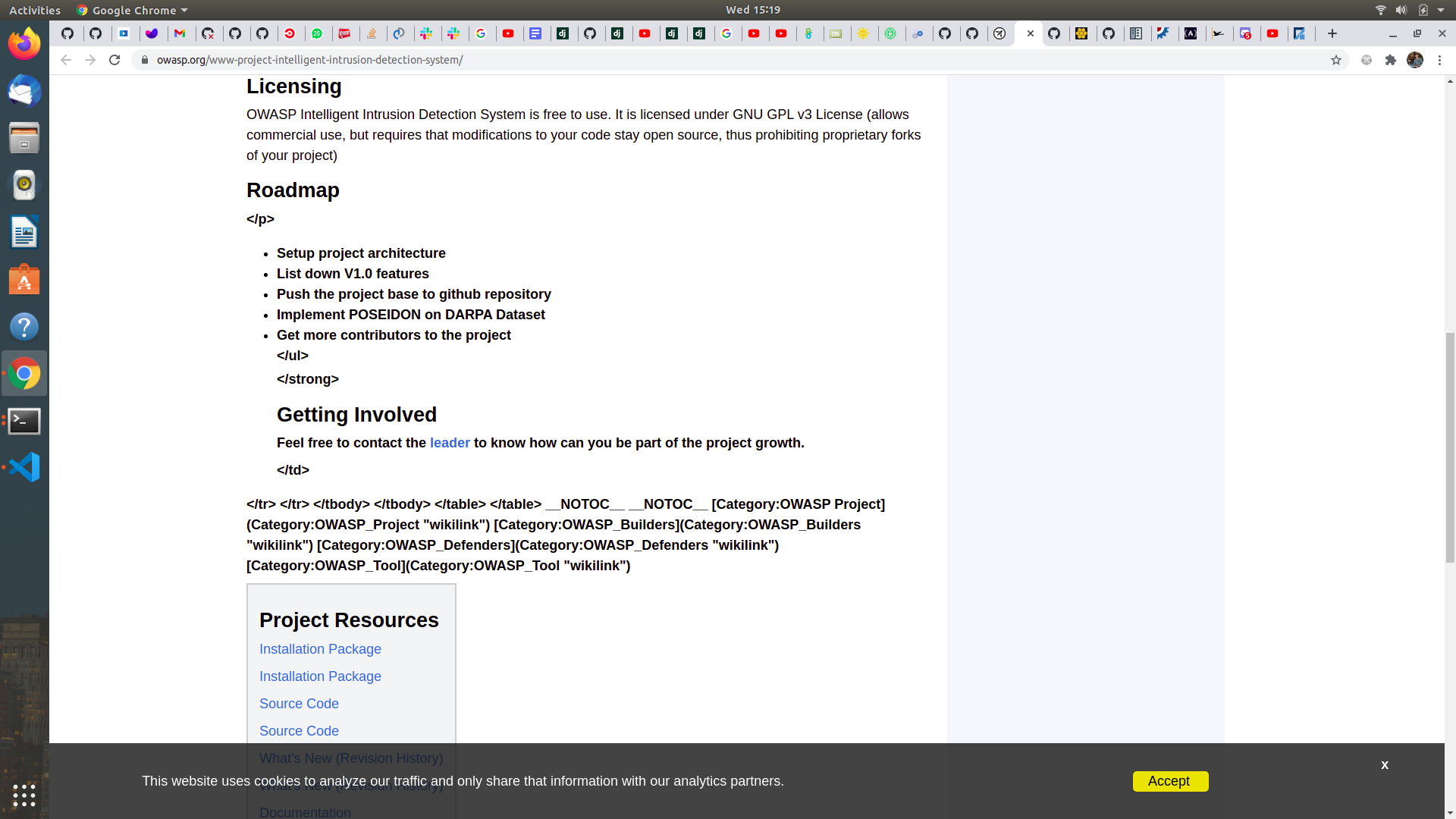Click the browser forward arrow
This screenshot has width=1456, height=819.
click(90, 60)
